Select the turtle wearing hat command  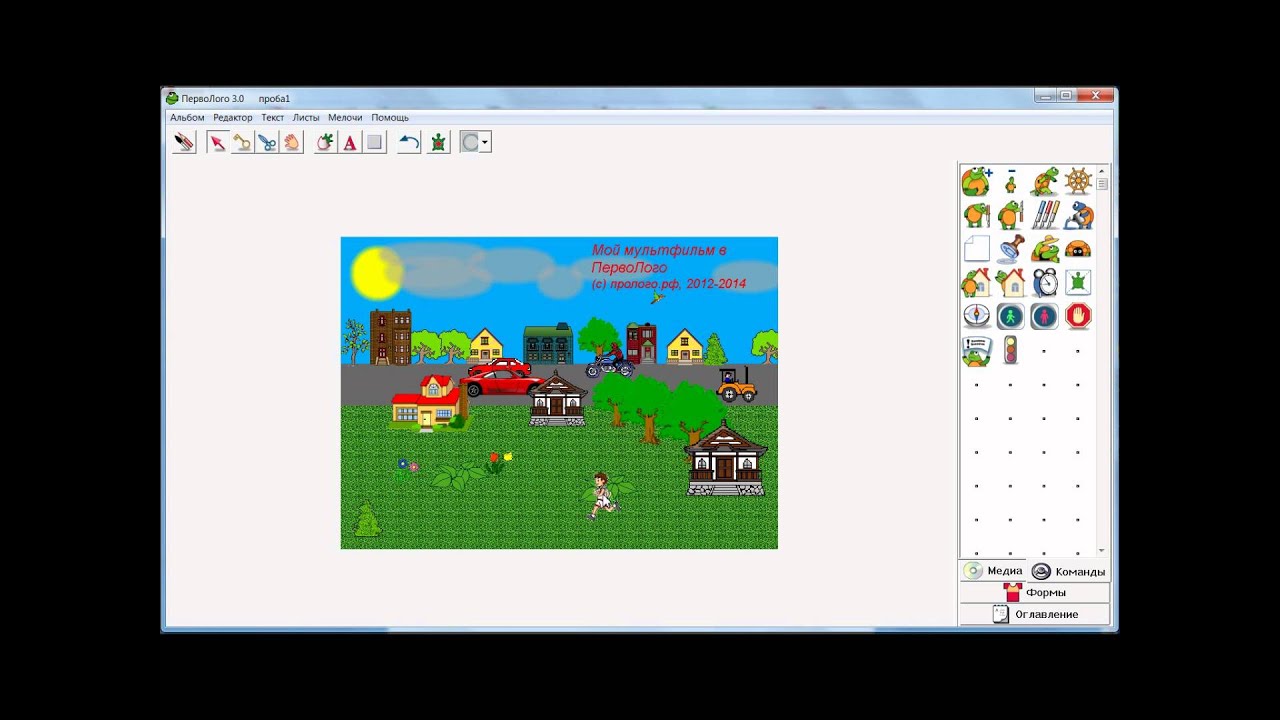click(x=1045, y=248)
